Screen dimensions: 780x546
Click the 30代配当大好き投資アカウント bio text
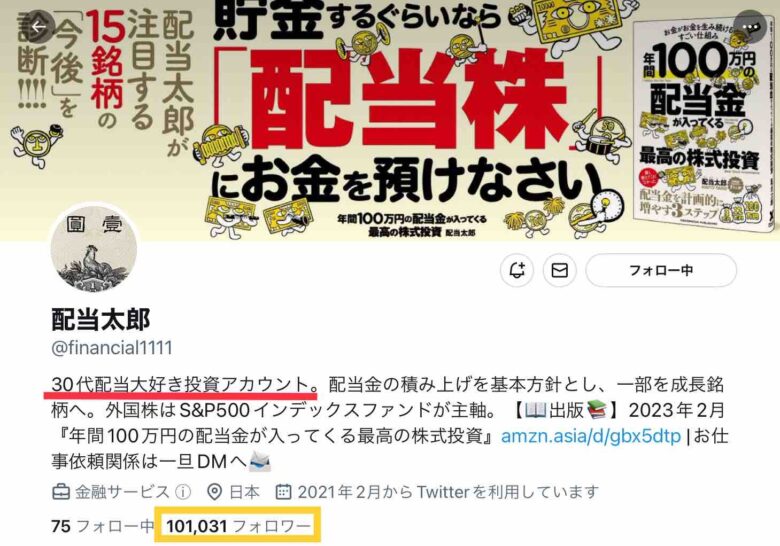tap(180, 385)
